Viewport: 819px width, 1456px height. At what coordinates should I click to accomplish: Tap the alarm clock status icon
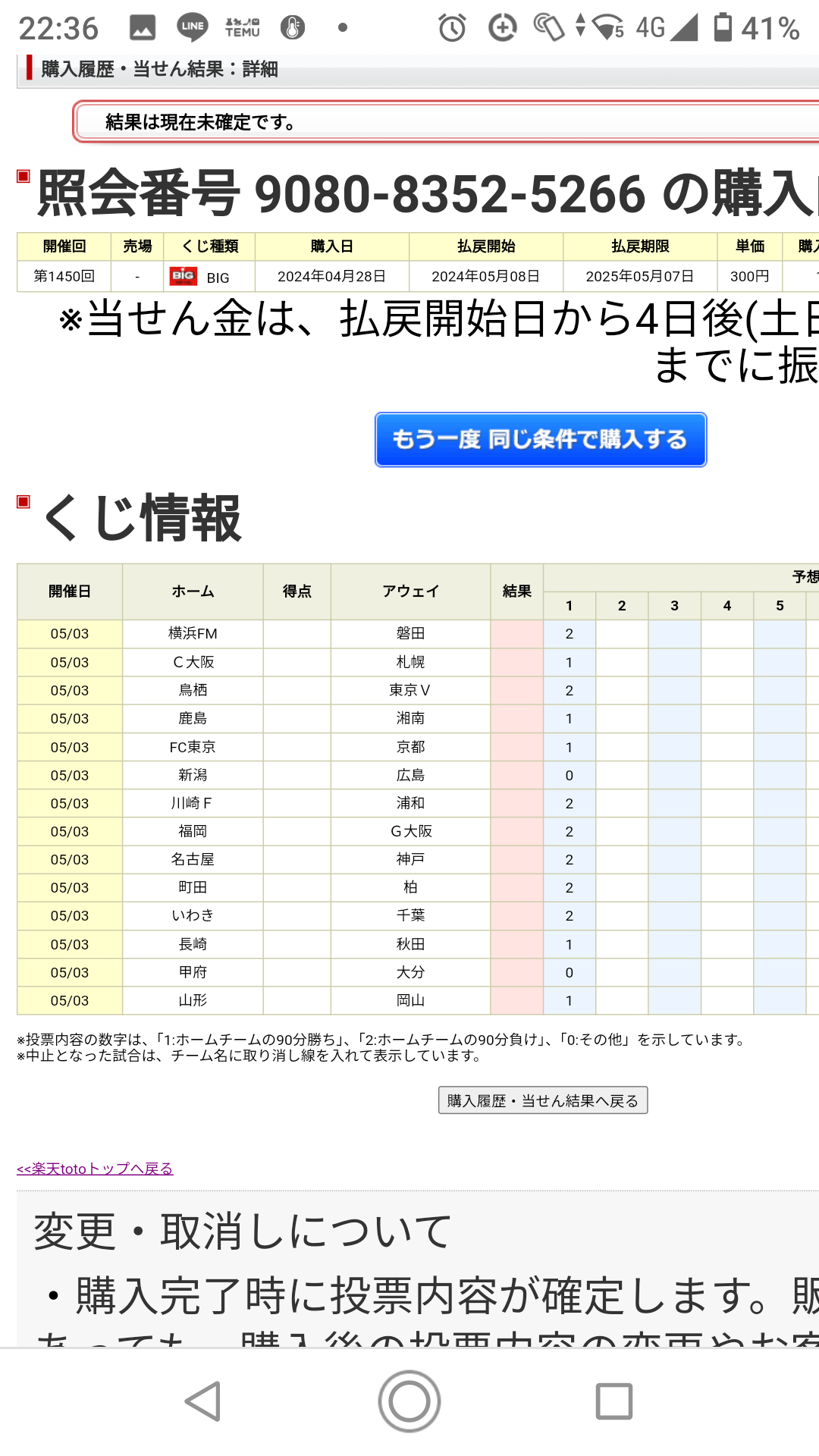click(x=453, y=28)
